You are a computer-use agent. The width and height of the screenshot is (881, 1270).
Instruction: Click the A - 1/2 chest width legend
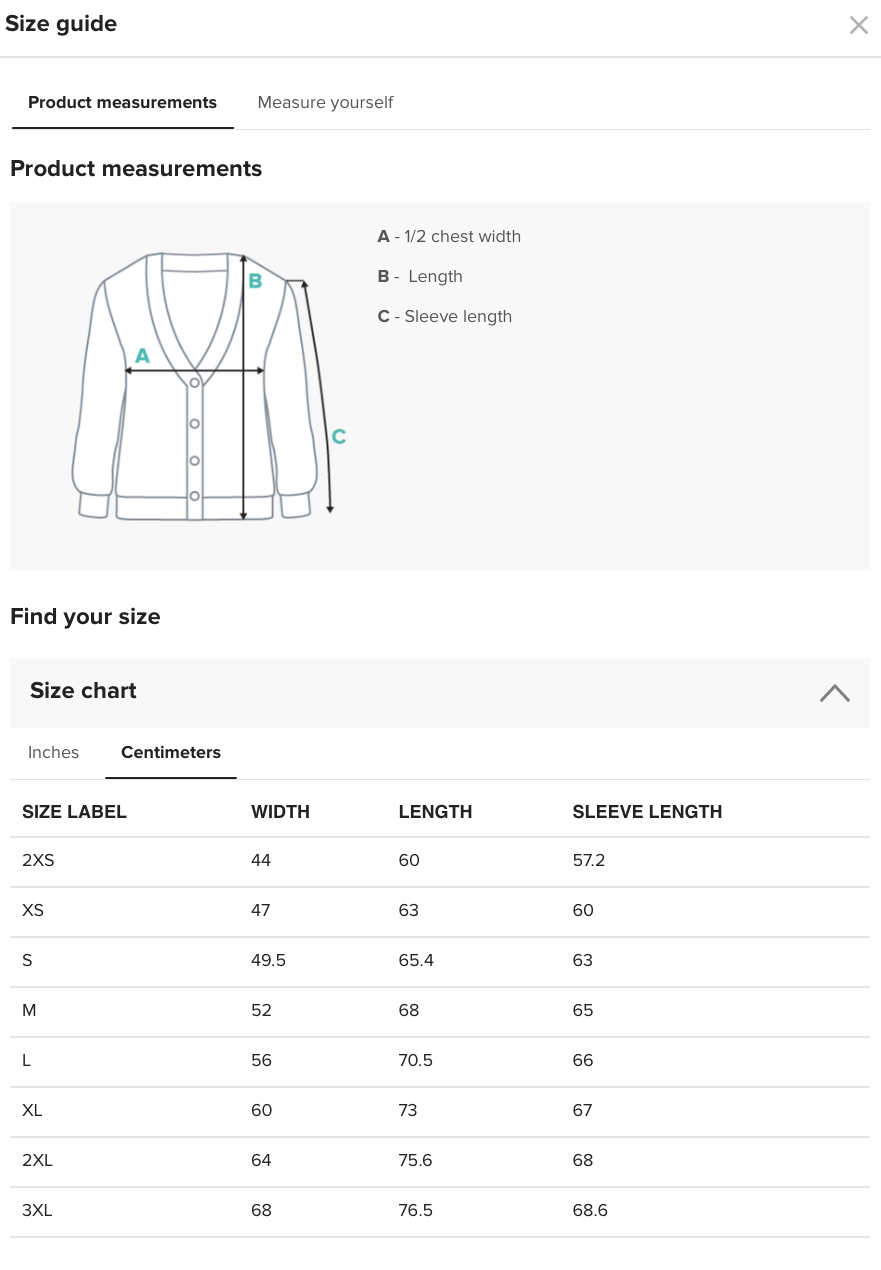click(x=449, y=236)
